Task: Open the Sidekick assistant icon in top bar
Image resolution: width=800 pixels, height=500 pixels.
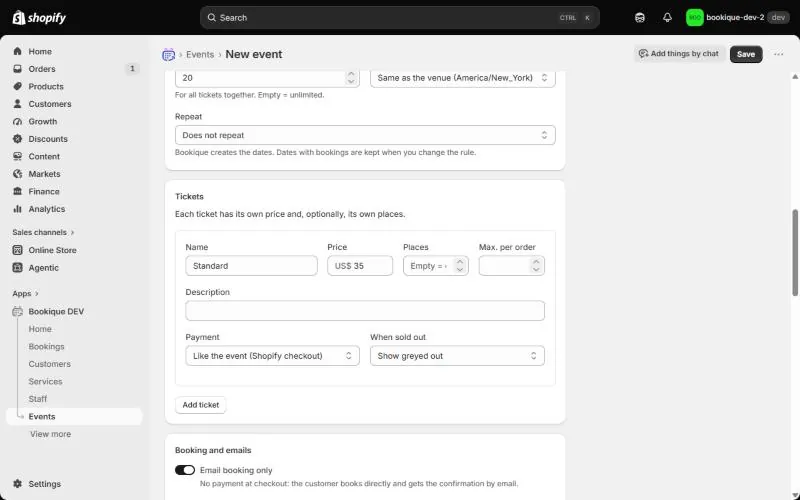Action: (640, 18)
